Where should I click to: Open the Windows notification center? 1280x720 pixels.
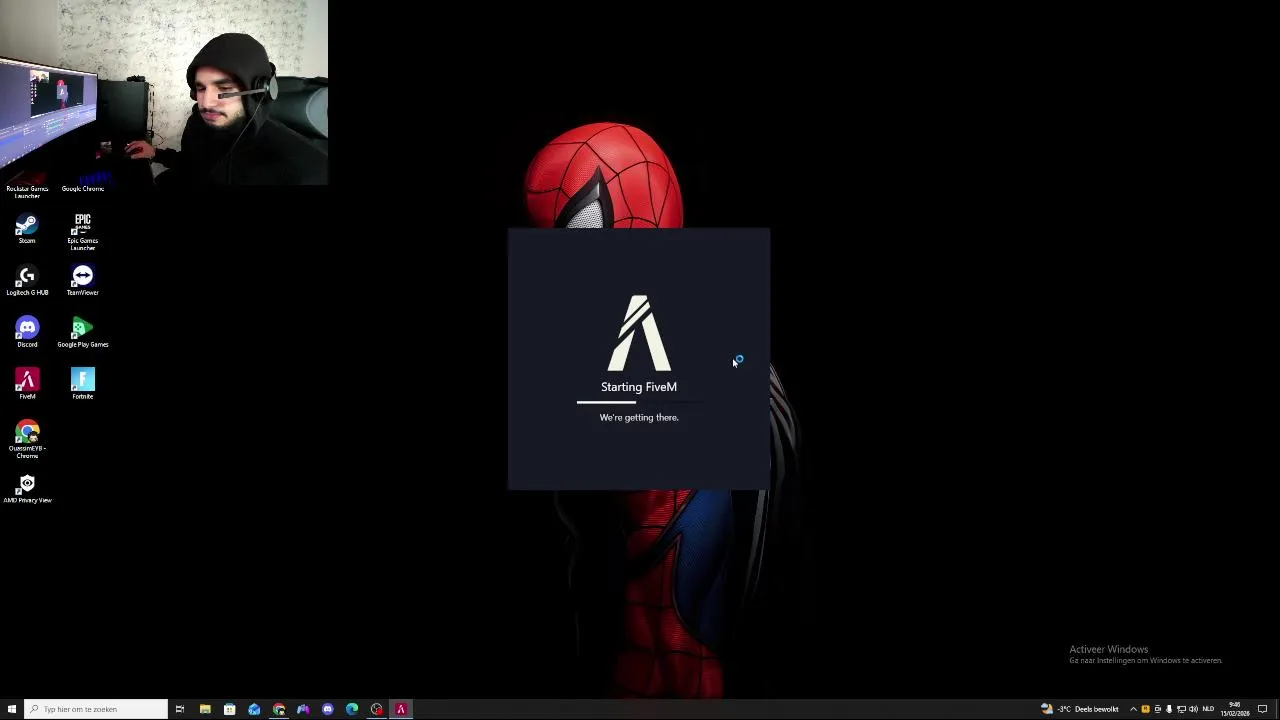click(1263, 709)
